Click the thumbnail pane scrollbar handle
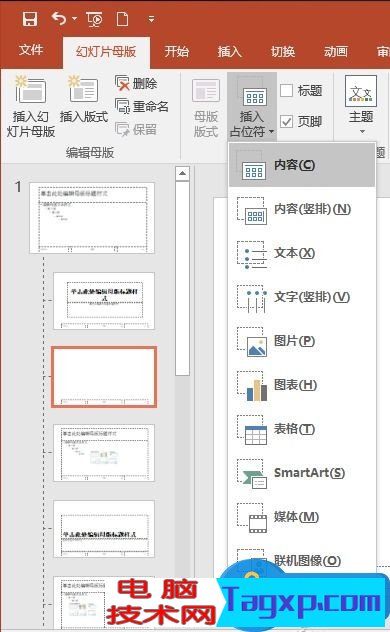Screen dimensions: 390x632 183,279
